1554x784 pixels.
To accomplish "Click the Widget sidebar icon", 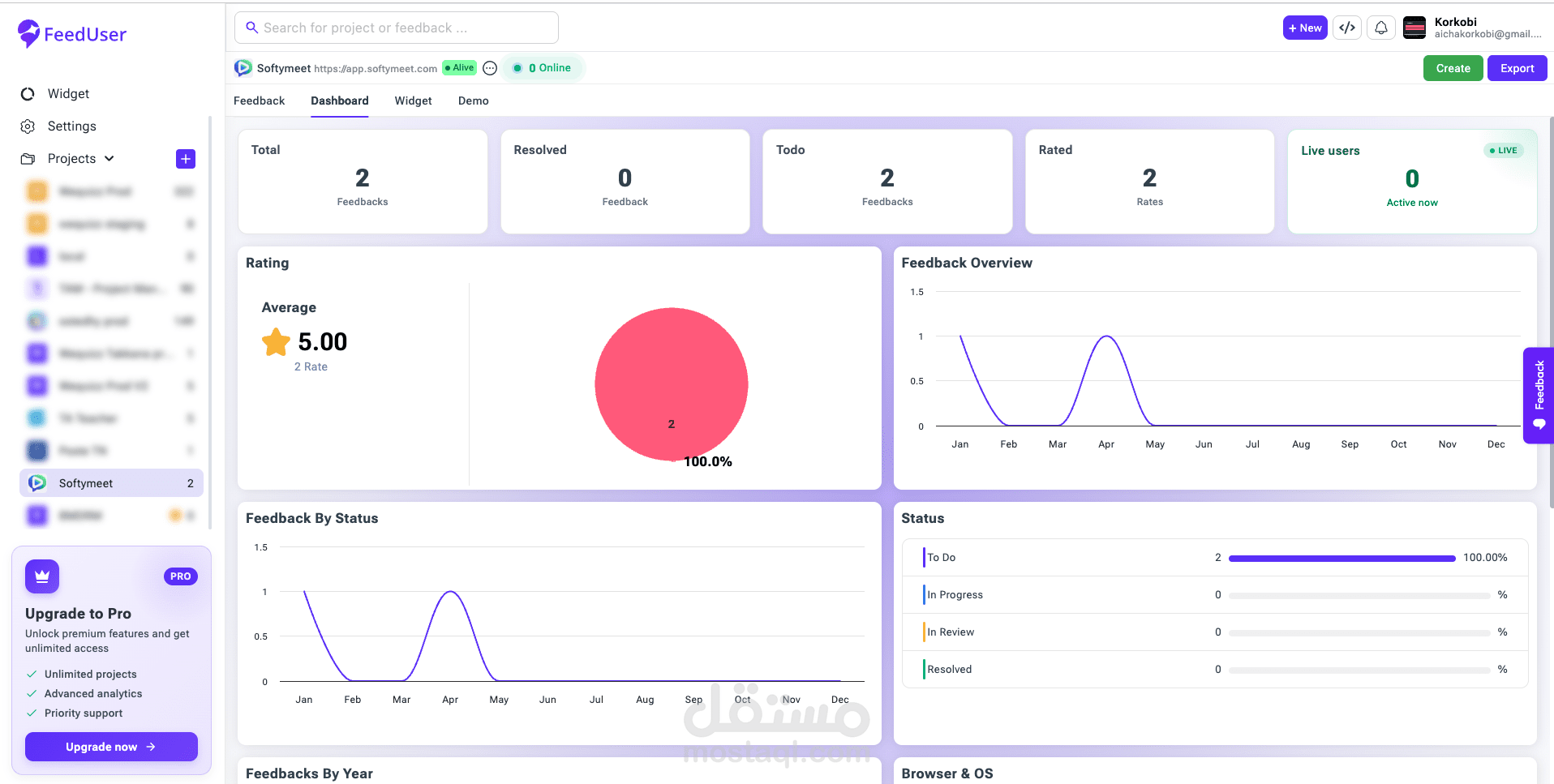I will pyautogui.click(x=28, y=94).
